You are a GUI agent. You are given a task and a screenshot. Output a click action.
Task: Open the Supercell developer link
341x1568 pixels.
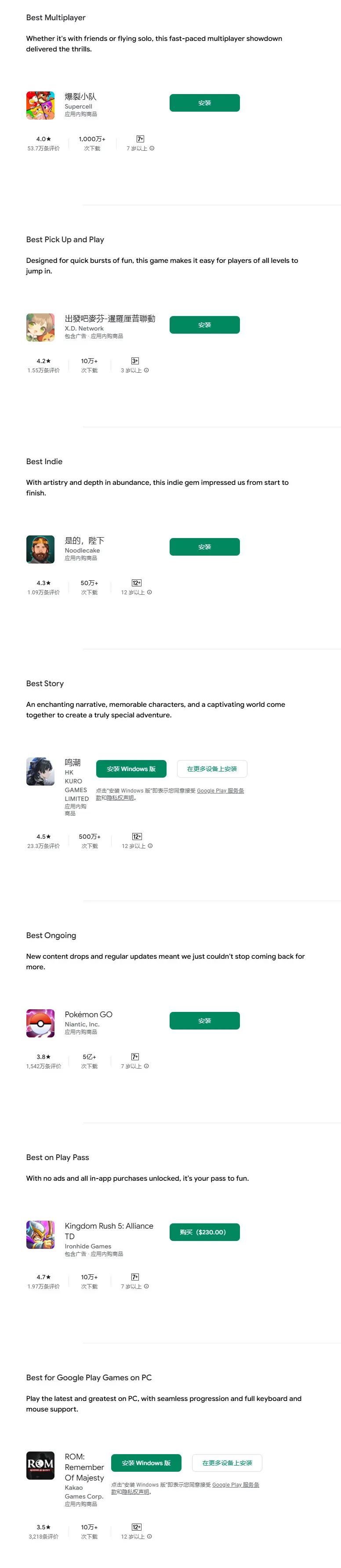78,106
